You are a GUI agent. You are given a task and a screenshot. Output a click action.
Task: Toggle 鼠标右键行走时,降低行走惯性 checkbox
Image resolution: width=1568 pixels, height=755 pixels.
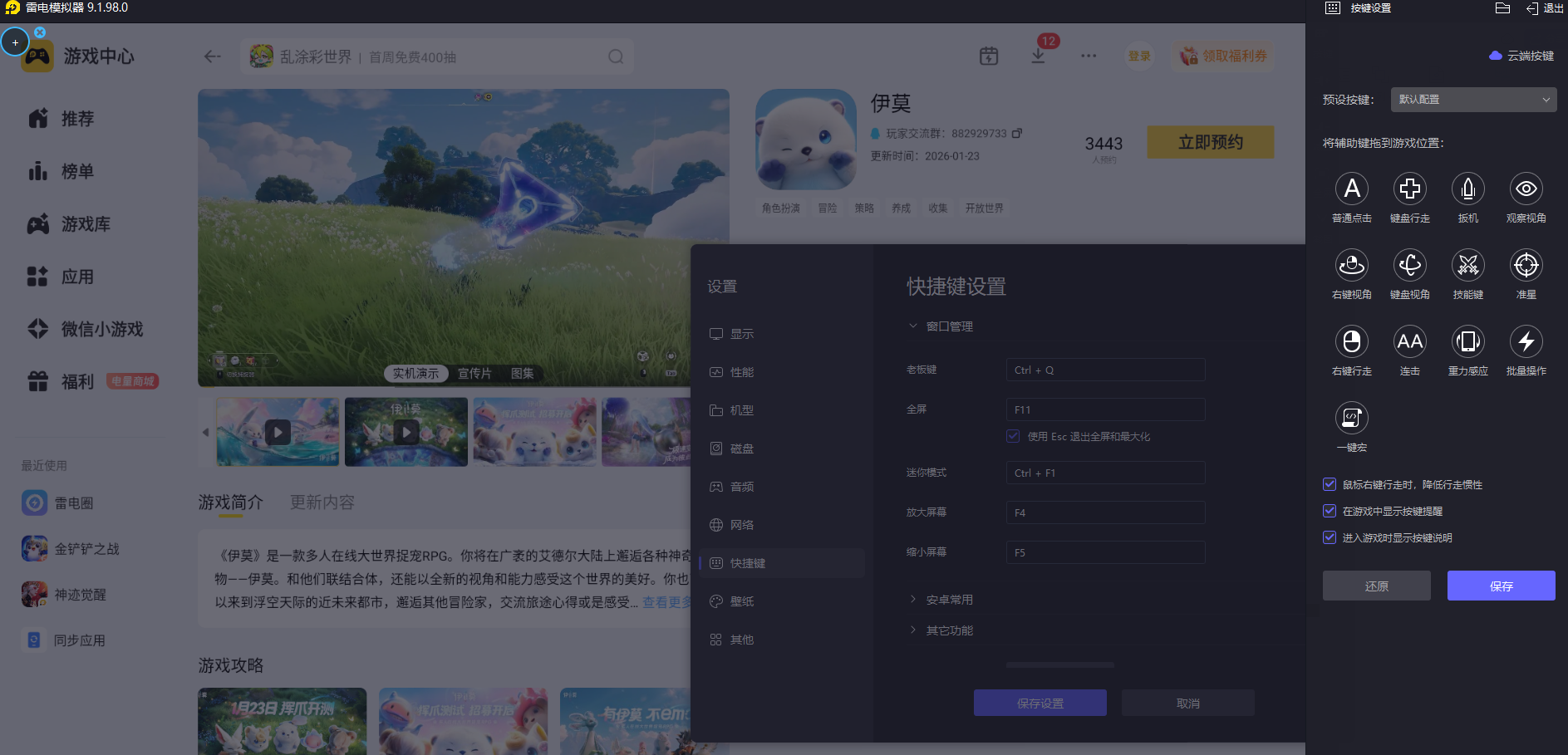pos(1330,484)
